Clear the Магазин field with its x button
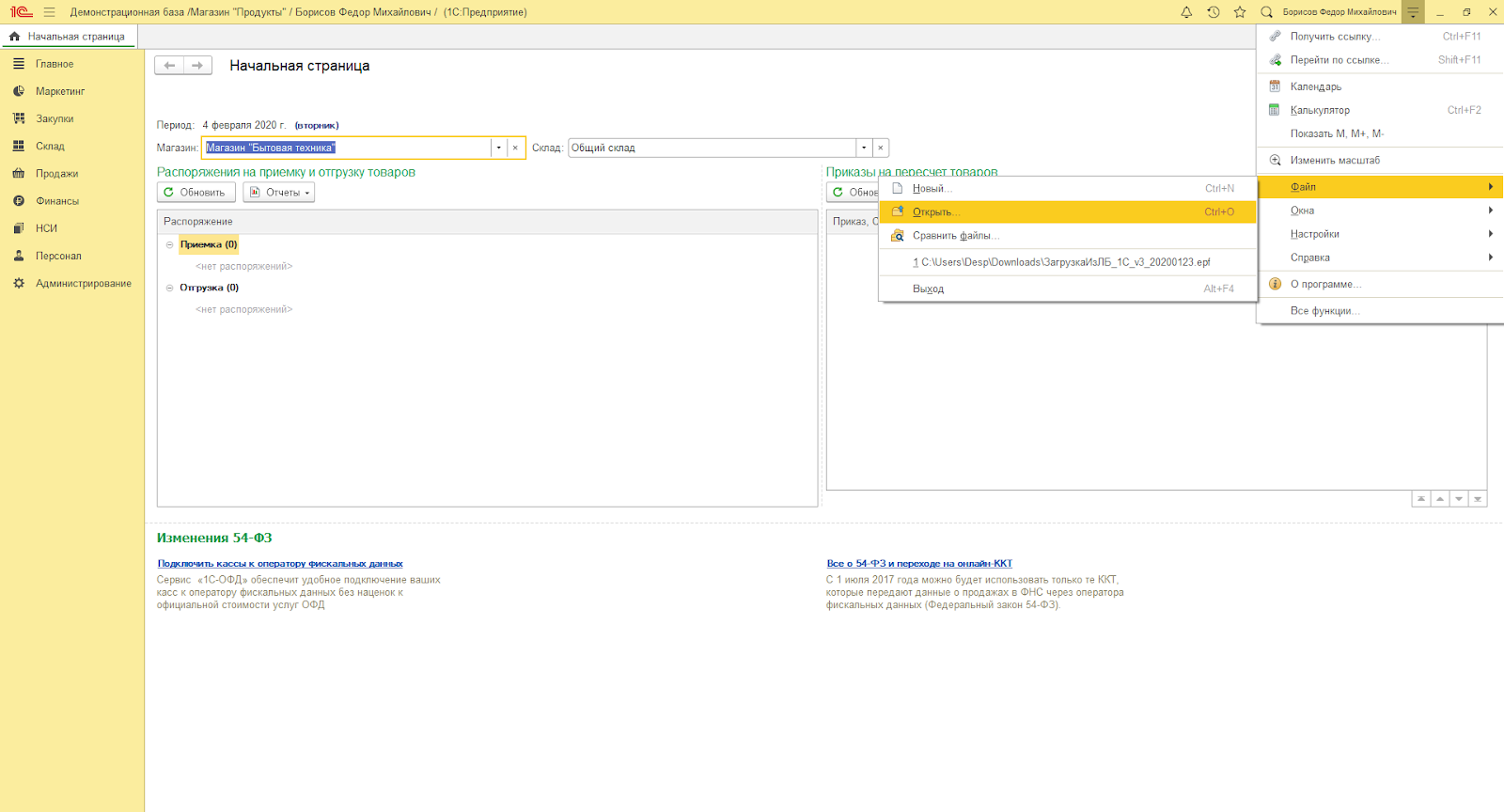The image size is (1504, 812). (515, 148)
